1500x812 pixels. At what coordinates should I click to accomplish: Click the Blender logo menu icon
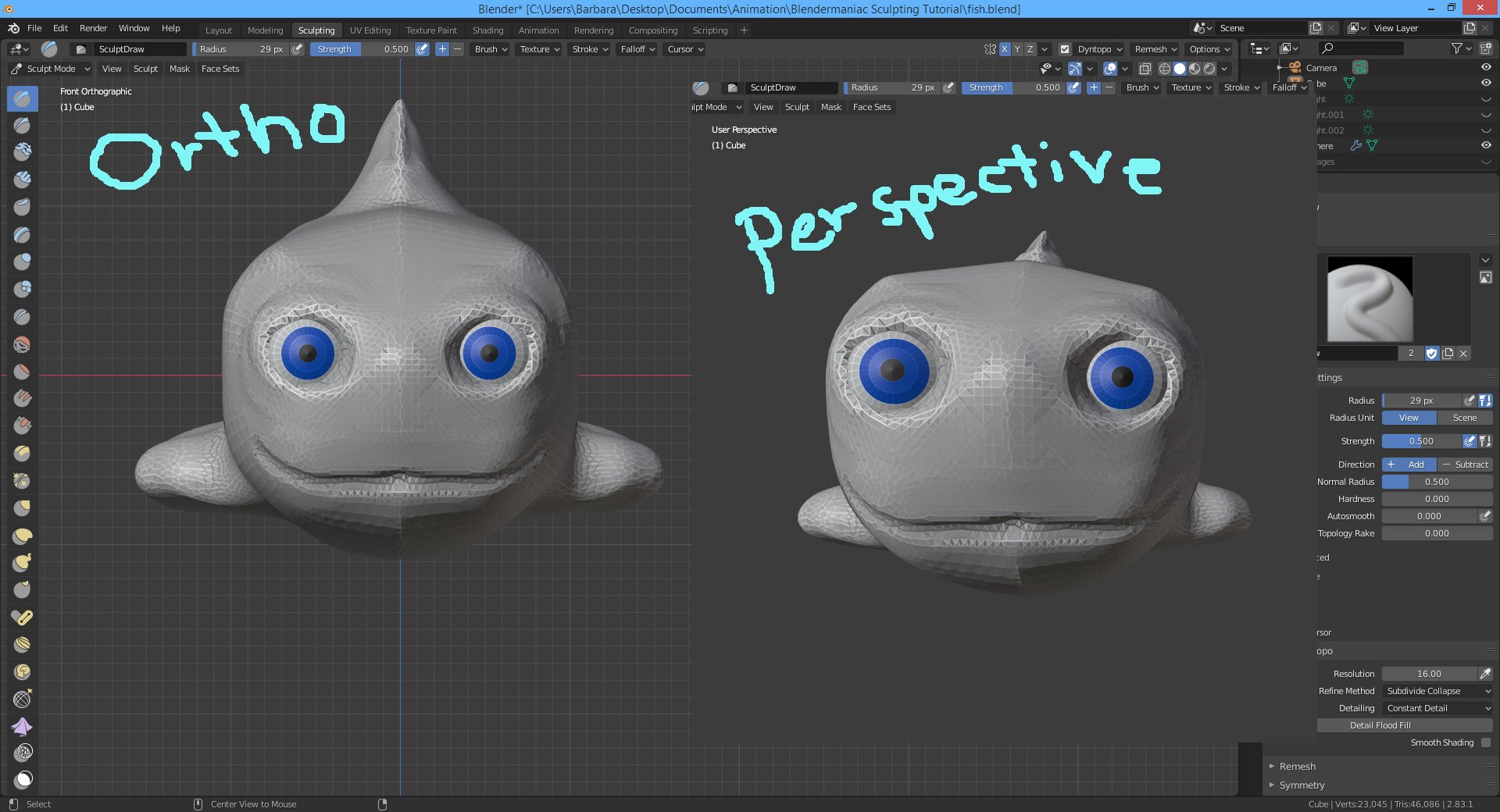coord(13,28)
